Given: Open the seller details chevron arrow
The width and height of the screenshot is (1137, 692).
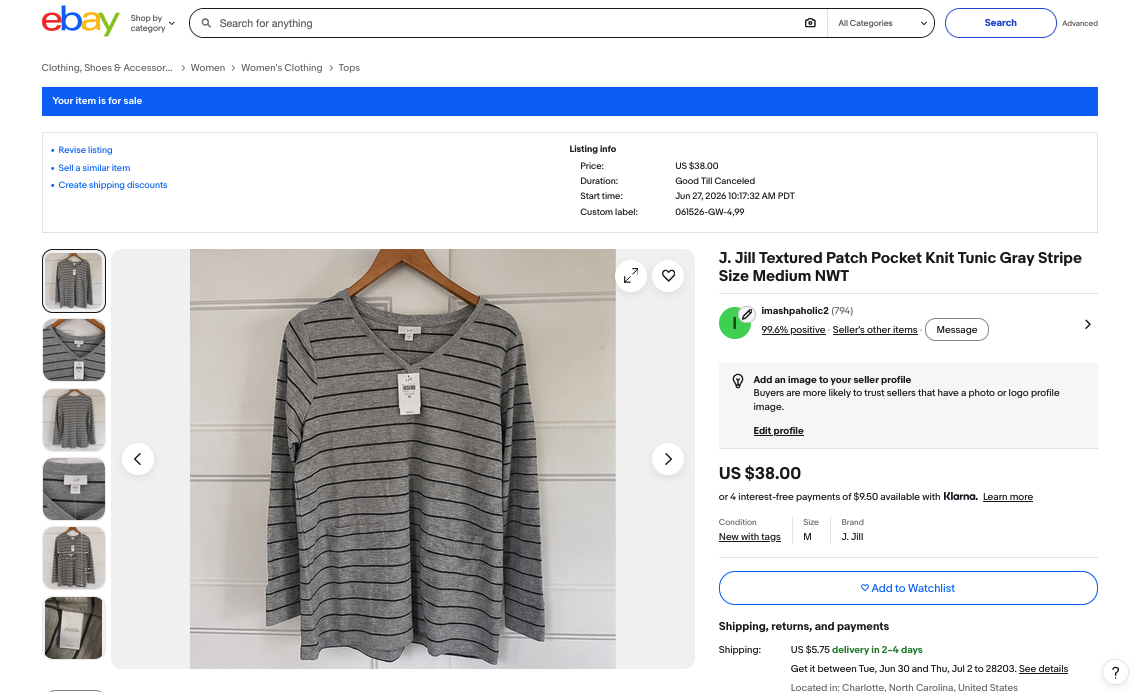Looking at the screenshot, I should pos(1087,324).
